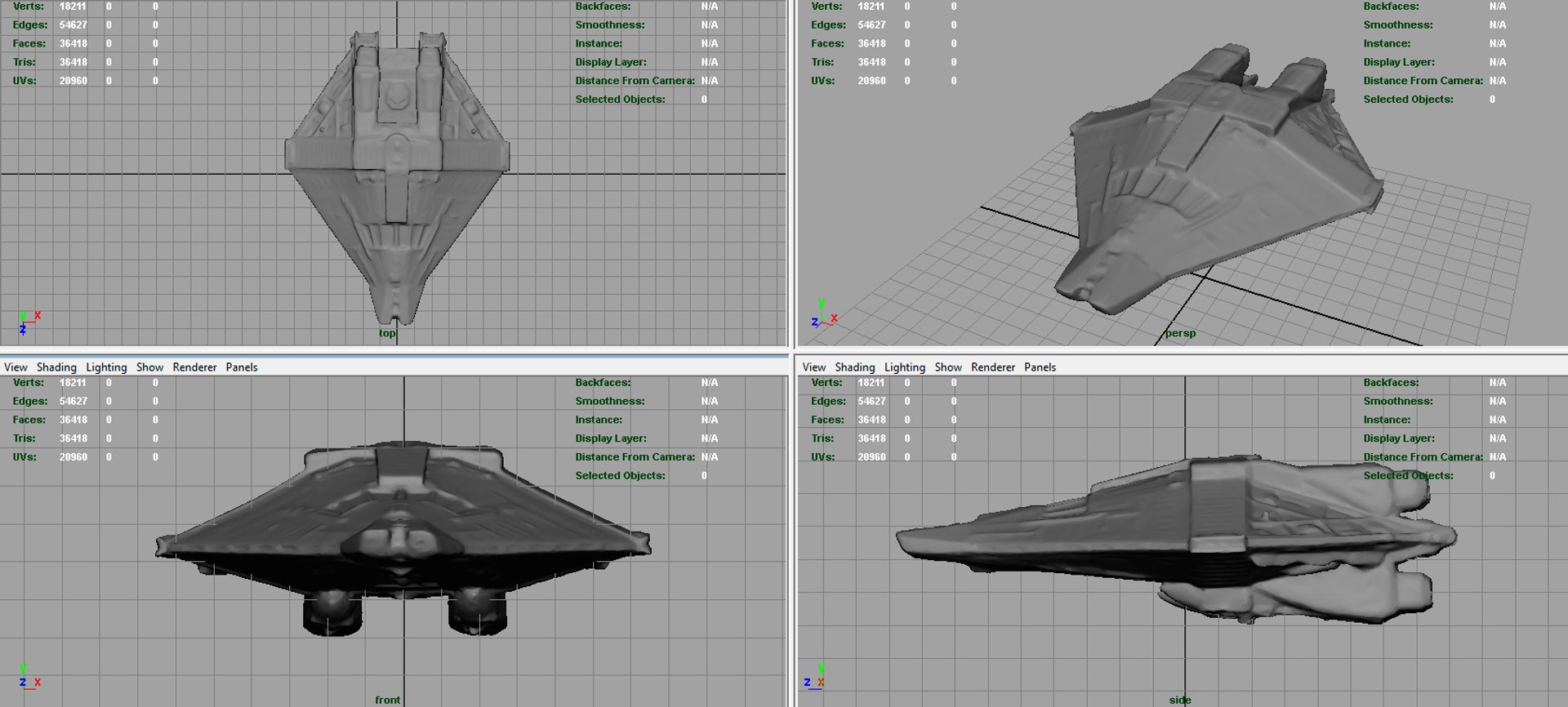Click the 'front' camera name label
The height and width of the screenshot is (707, 1568).
coord(387,700)
